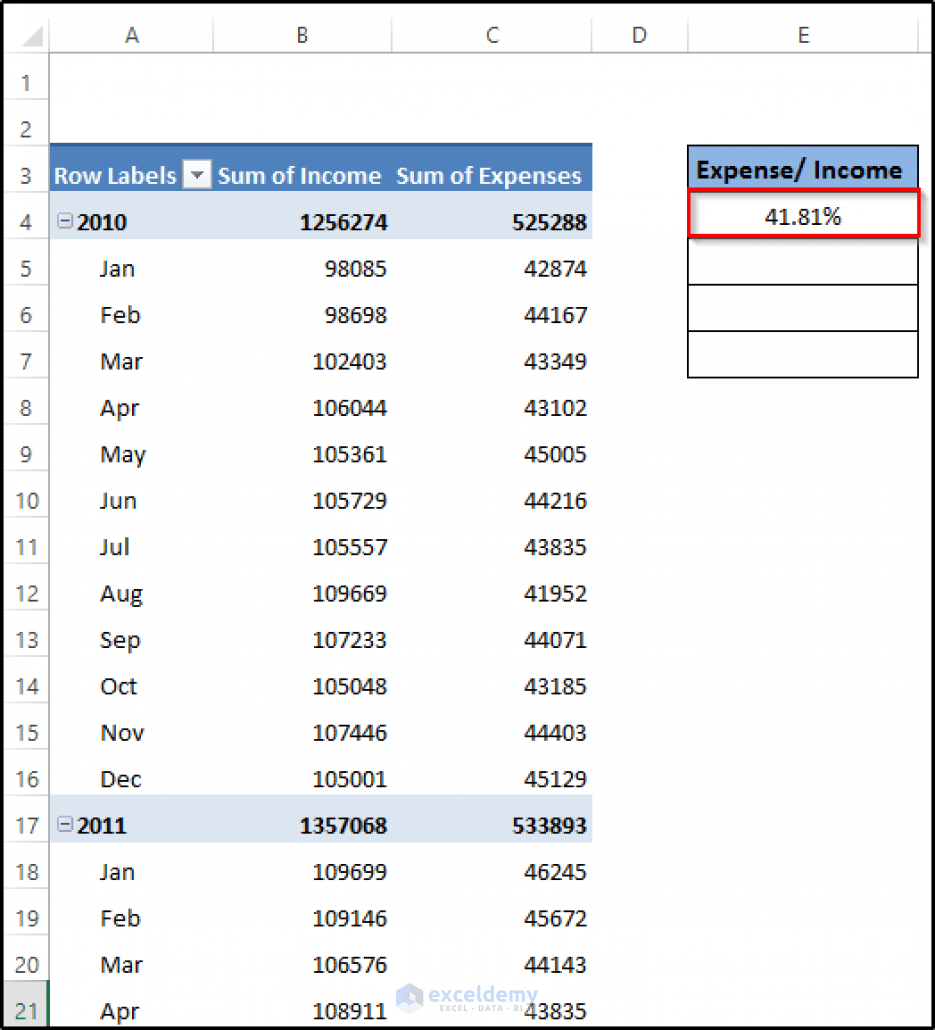Image resolution: width=935 pixels, height=1030 pixels.
Task: Select column A header
Action: coord(131,35)
